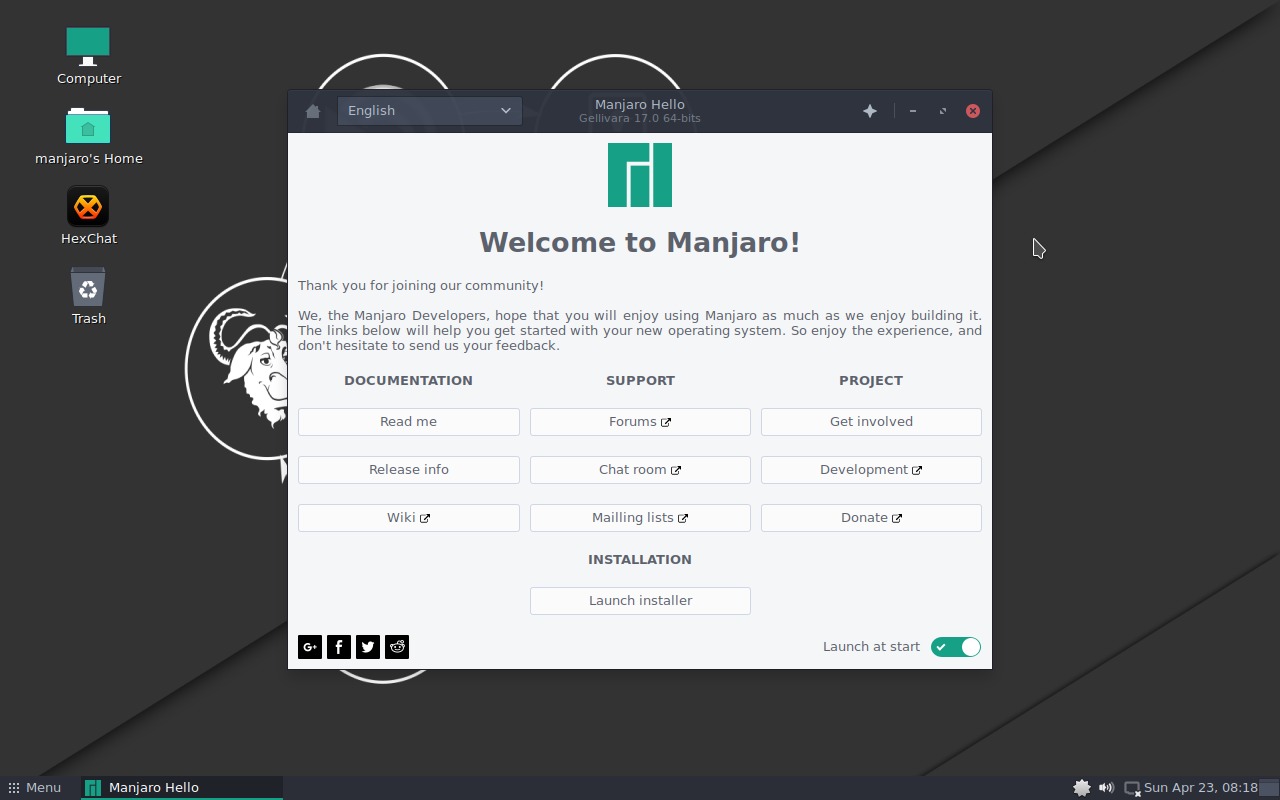Open manjaro's Home folder on the desktop
This screenshot has width=1280, height=800.
coord(88,126)
